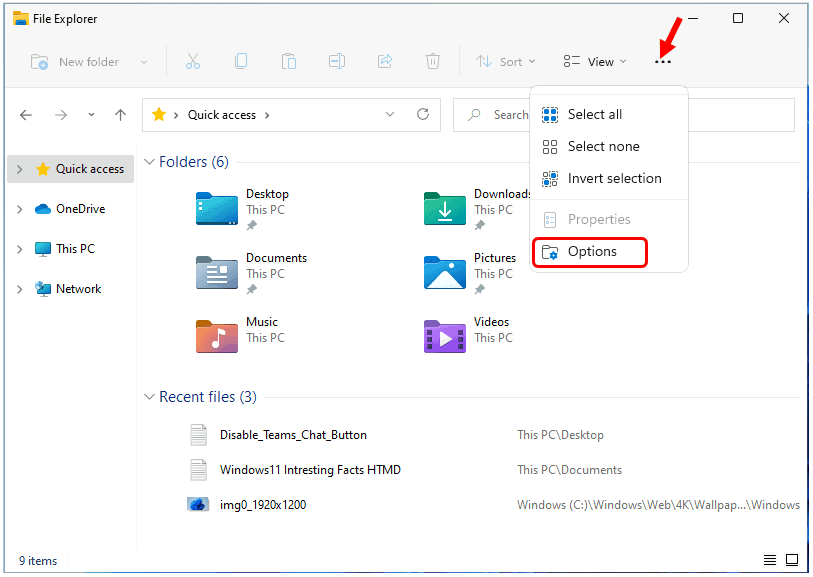The width and height of the screenshot is (813, 577).
Task: Choose Select none from the menu
Action: point(609,147)
